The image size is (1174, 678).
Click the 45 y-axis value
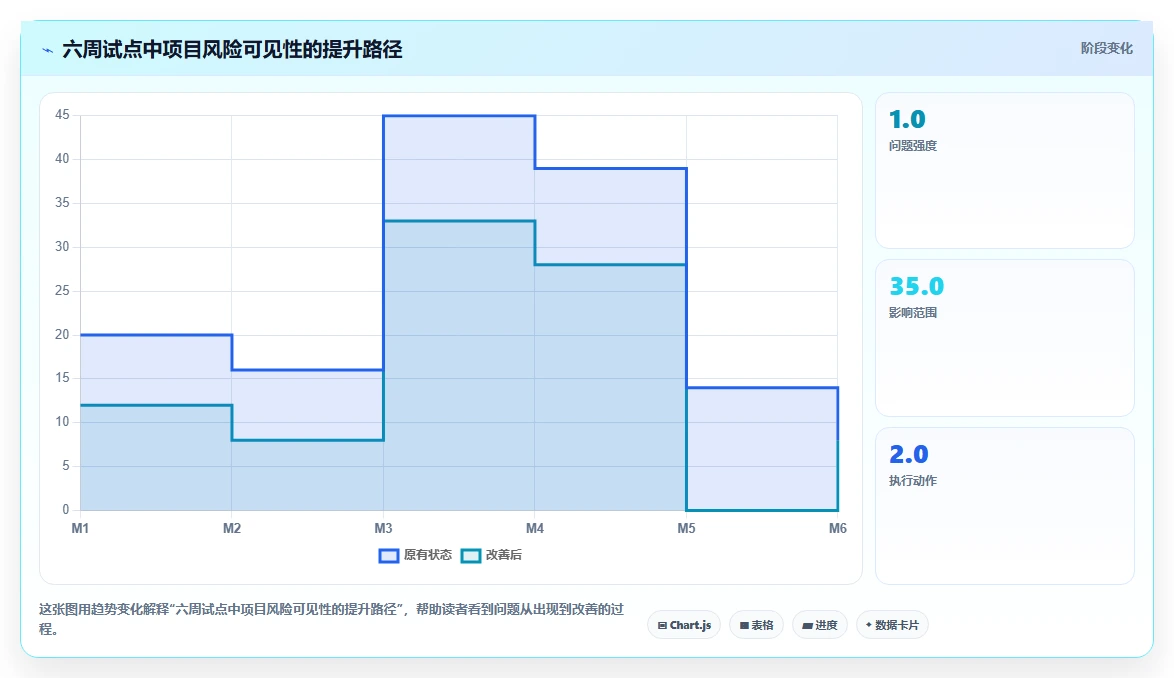pos(62,114)
